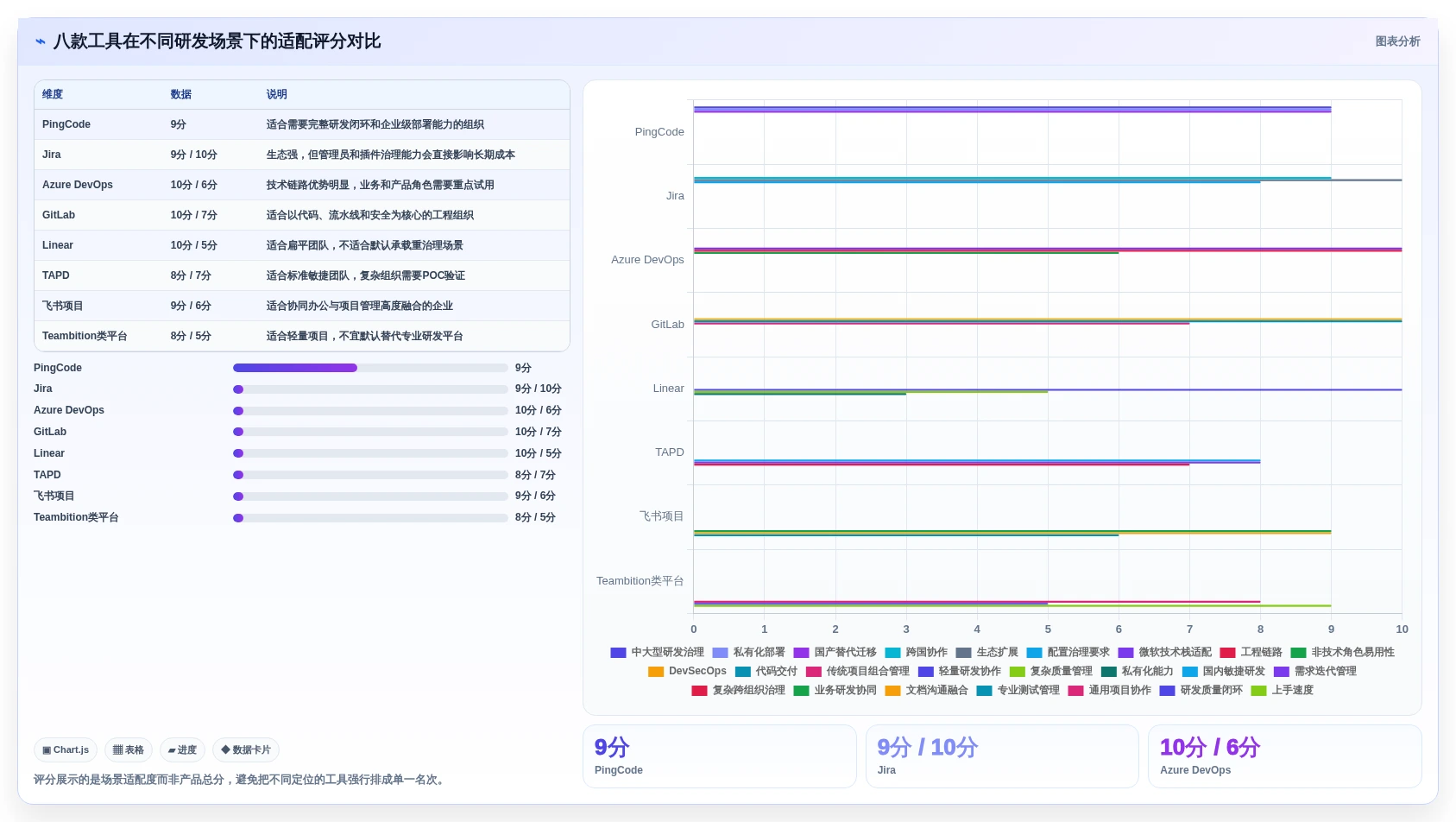Toggle the 中大型研发治理 legend item
1456x822 pixels.
click(x=657, y=653)
